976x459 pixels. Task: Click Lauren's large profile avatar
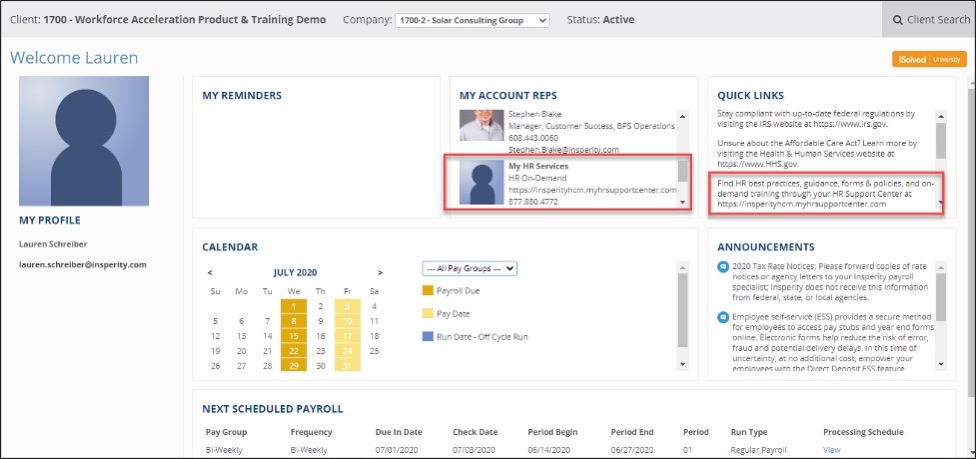[84, 140]
